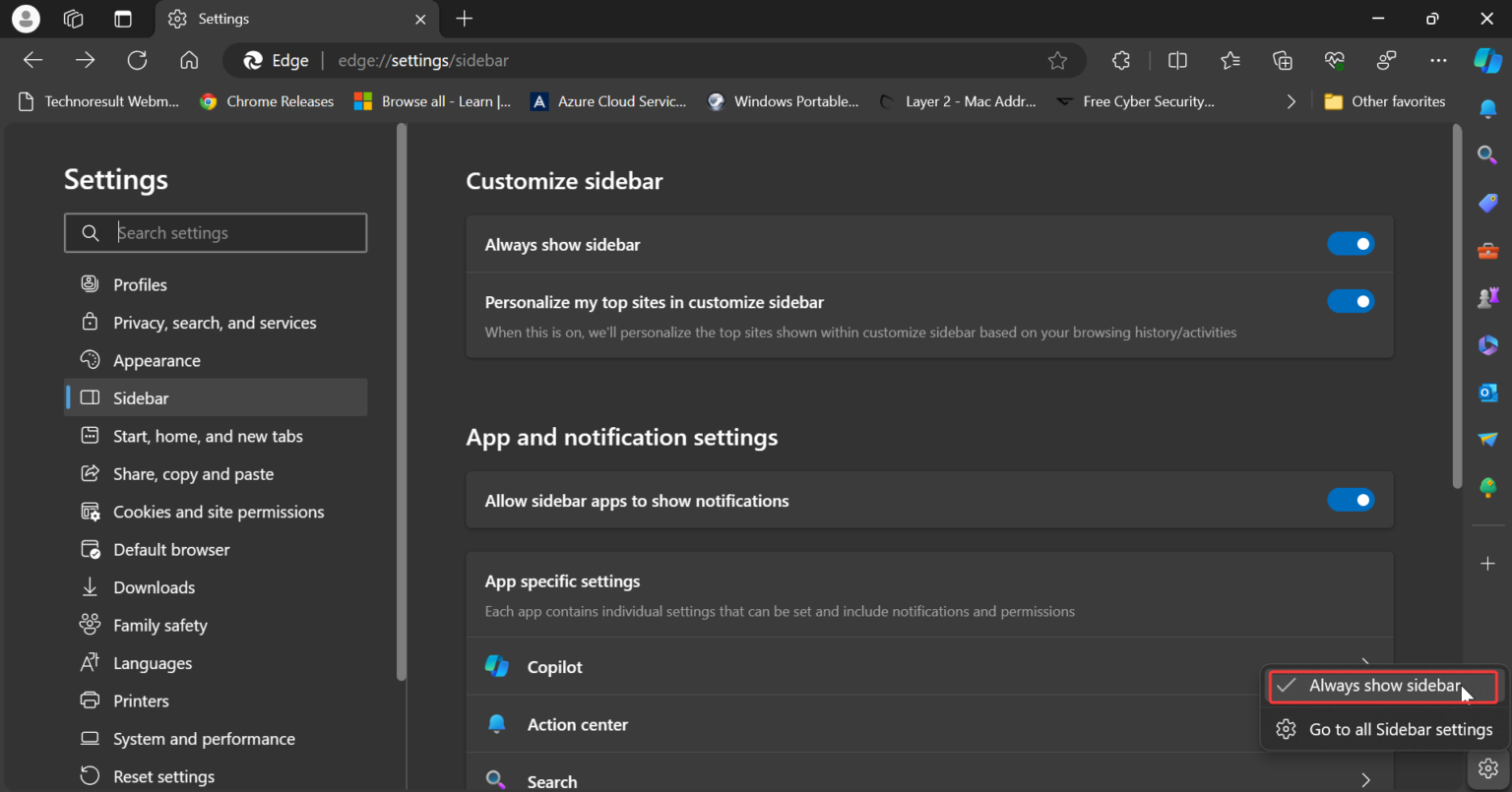Click the Search settings input field
Image resolution: width=1512 pixels, height=792 pixels.
point(216,232)
